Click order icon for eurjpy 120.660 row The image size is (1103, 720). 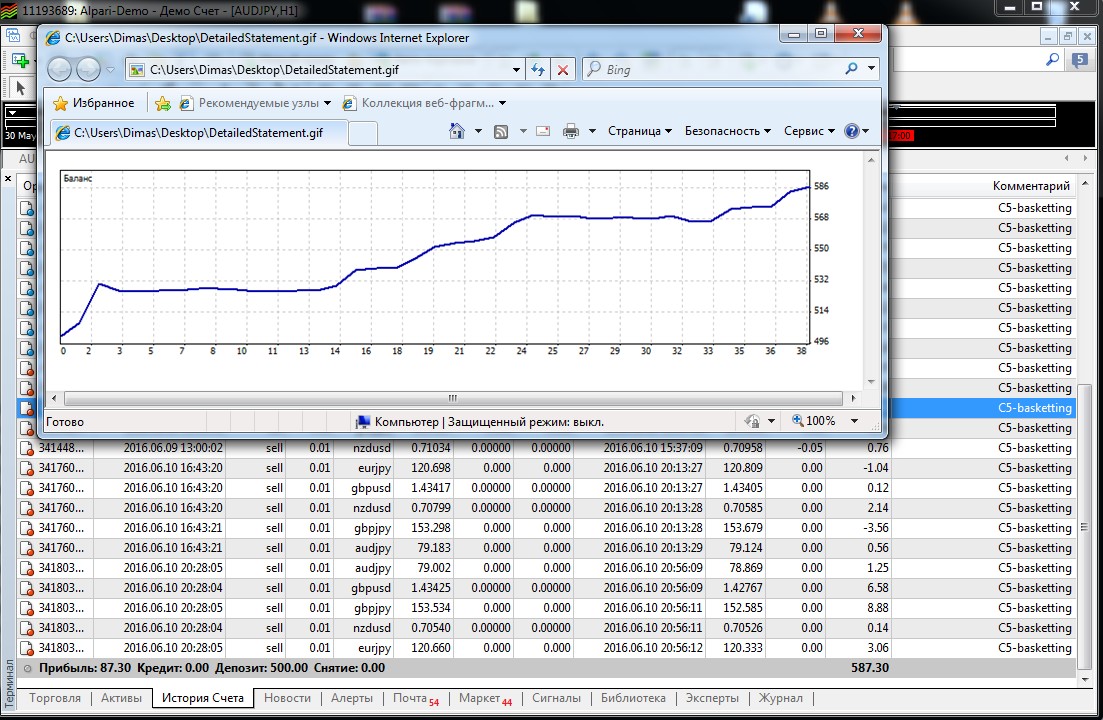pos(27,648)
